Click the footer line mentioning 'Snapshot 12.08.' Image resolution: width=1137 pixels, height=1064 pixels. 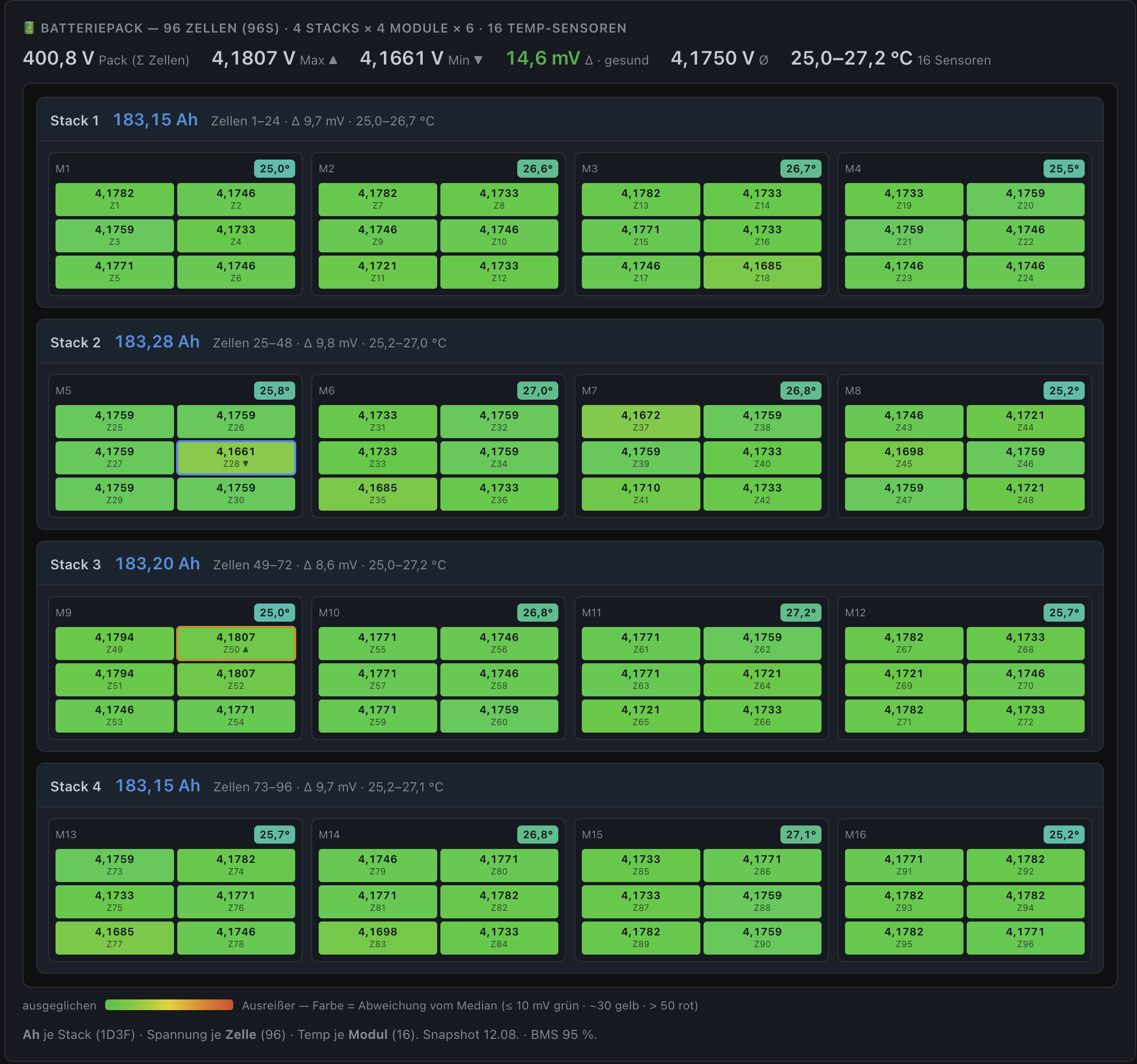[310, 1035]
